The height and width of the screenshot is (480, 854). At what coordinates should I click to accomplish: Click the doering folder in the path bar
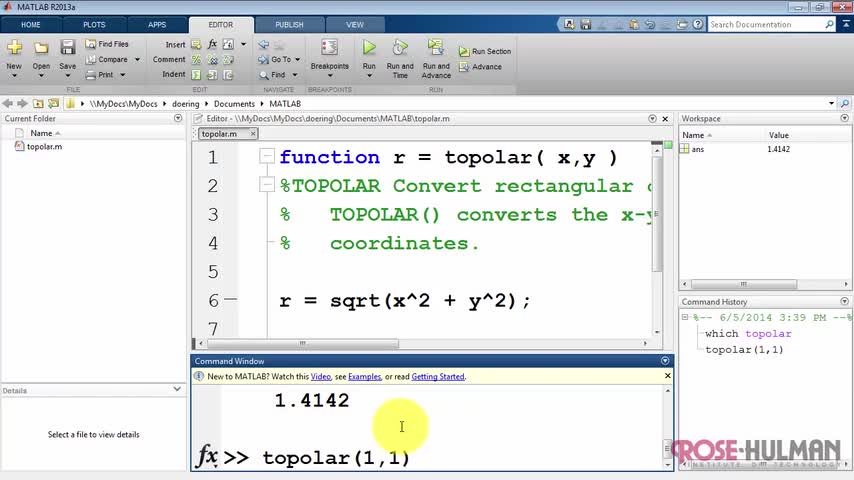[x=186, y=104]
